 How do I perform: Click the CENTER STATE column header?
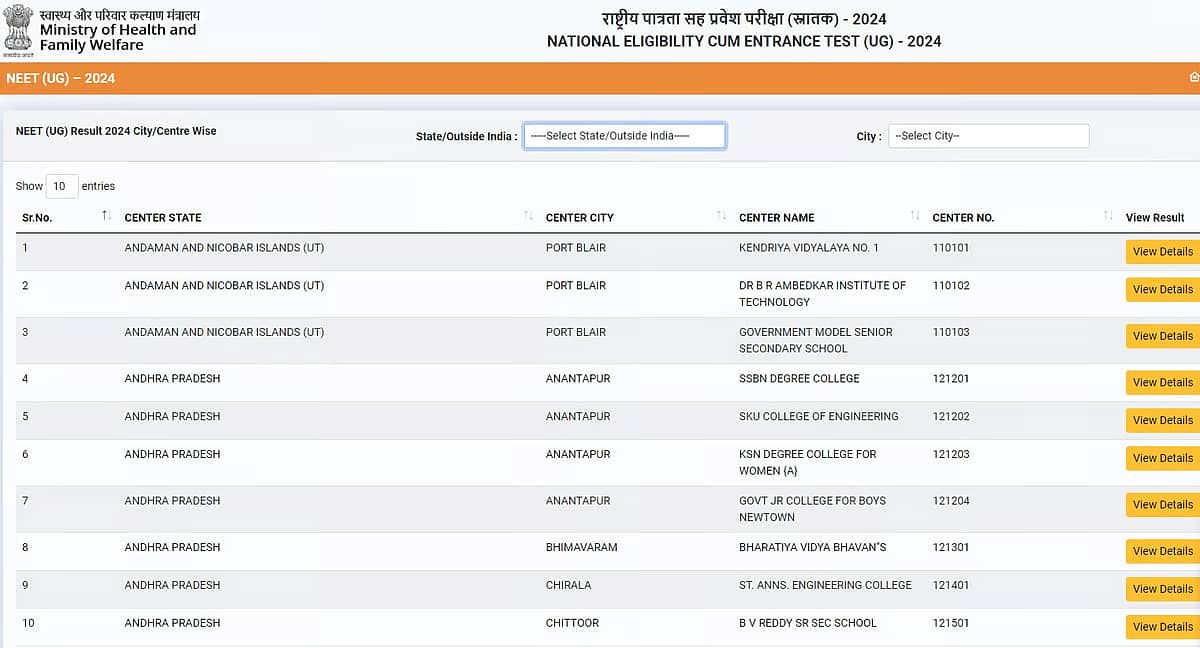[163, 217]
